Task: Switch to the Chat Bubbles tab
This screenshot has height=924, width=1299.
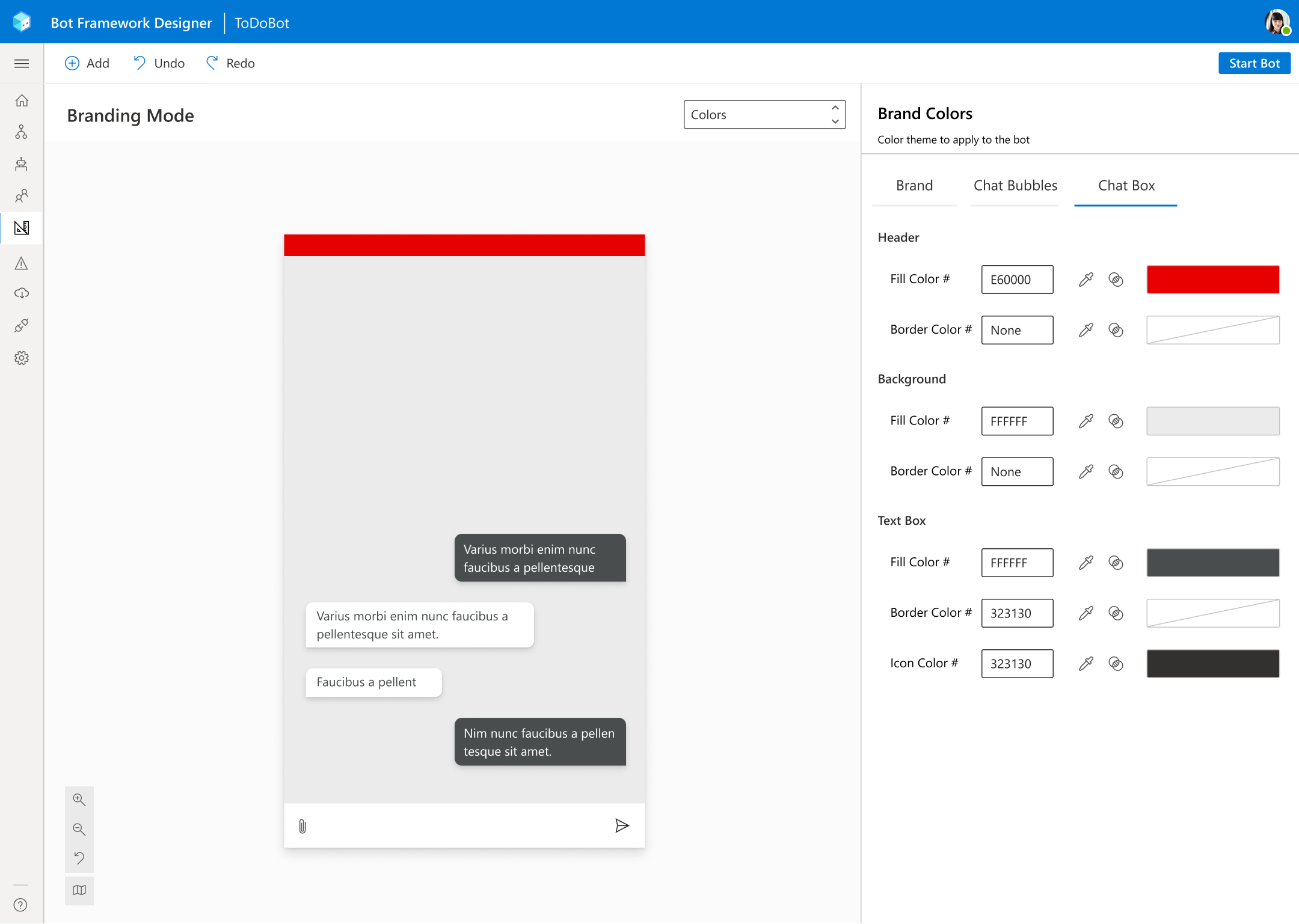Action: click(1015, 186)
